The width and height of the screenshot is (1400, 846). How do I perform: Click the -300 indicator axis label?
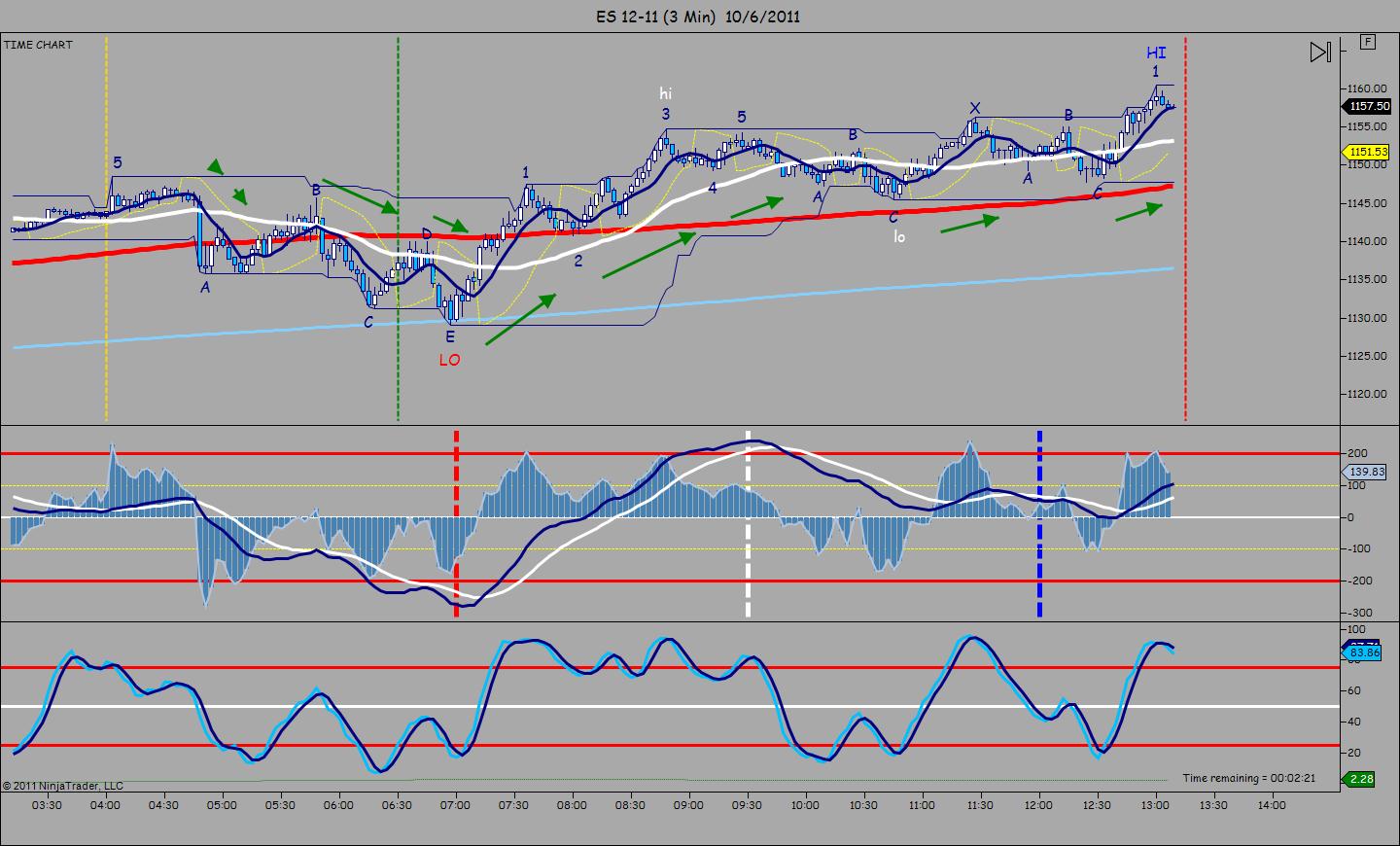coord(1358,613)
